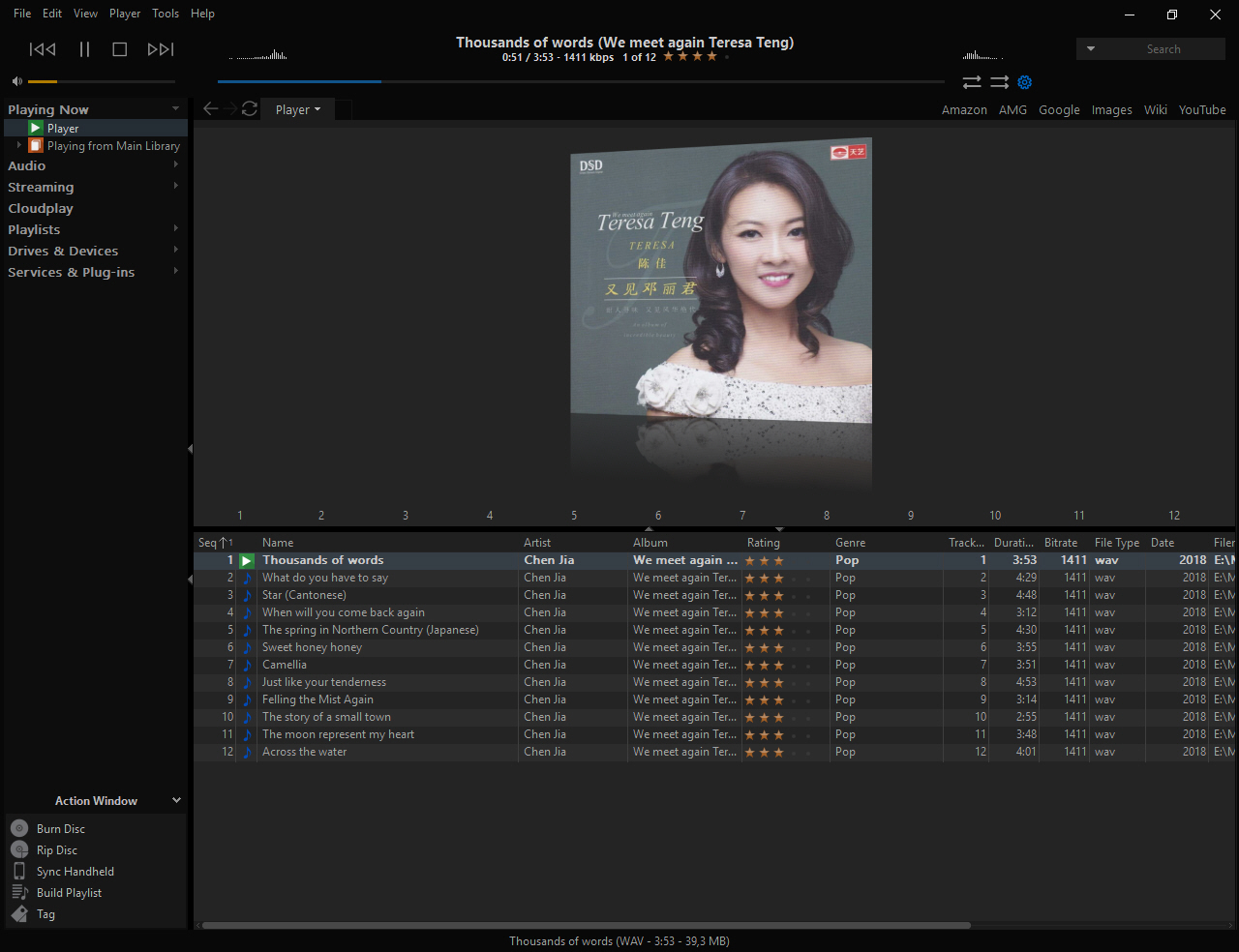
Task: Click the horizontal scrollbar of the track list
Action: (586, 925)
